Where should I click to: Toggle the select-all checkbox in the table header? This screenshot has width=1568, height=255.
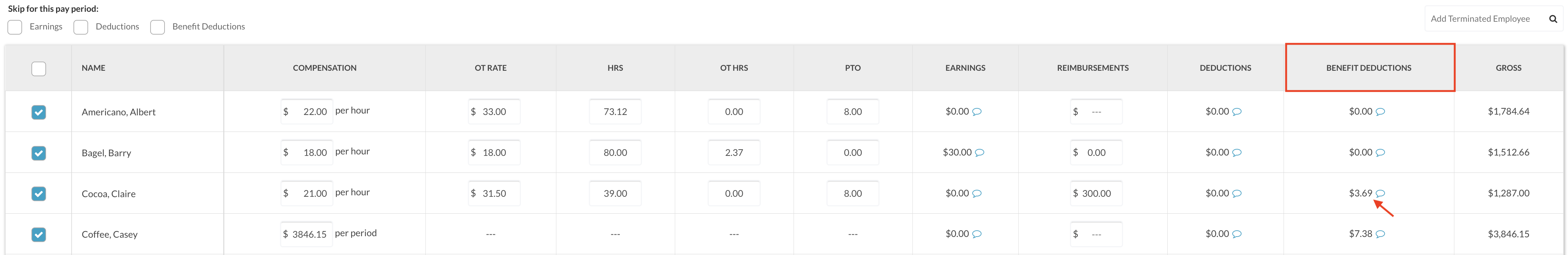[x=38, y=69]
